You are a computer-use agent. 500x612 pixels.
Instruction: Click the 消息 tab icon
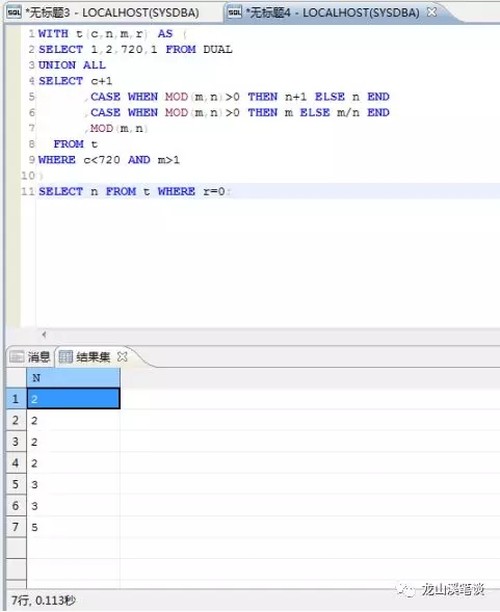17,357
